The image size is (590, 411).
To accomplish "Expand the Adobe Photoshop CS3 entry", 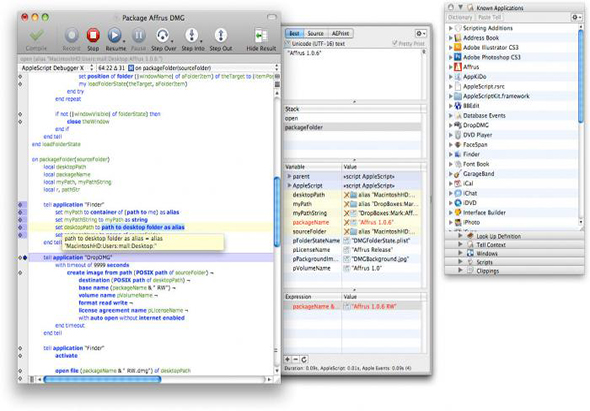I will [450, 57].
